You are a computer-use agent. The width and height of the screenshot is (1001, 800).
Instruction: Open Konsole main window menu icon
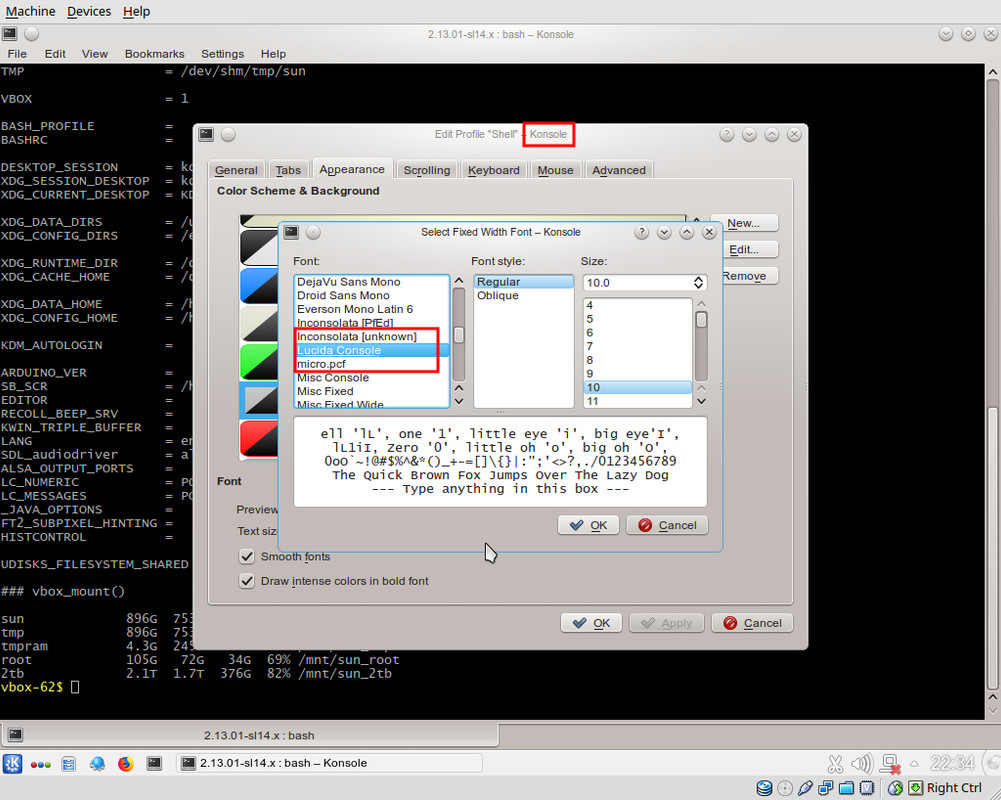pos(10,33)
